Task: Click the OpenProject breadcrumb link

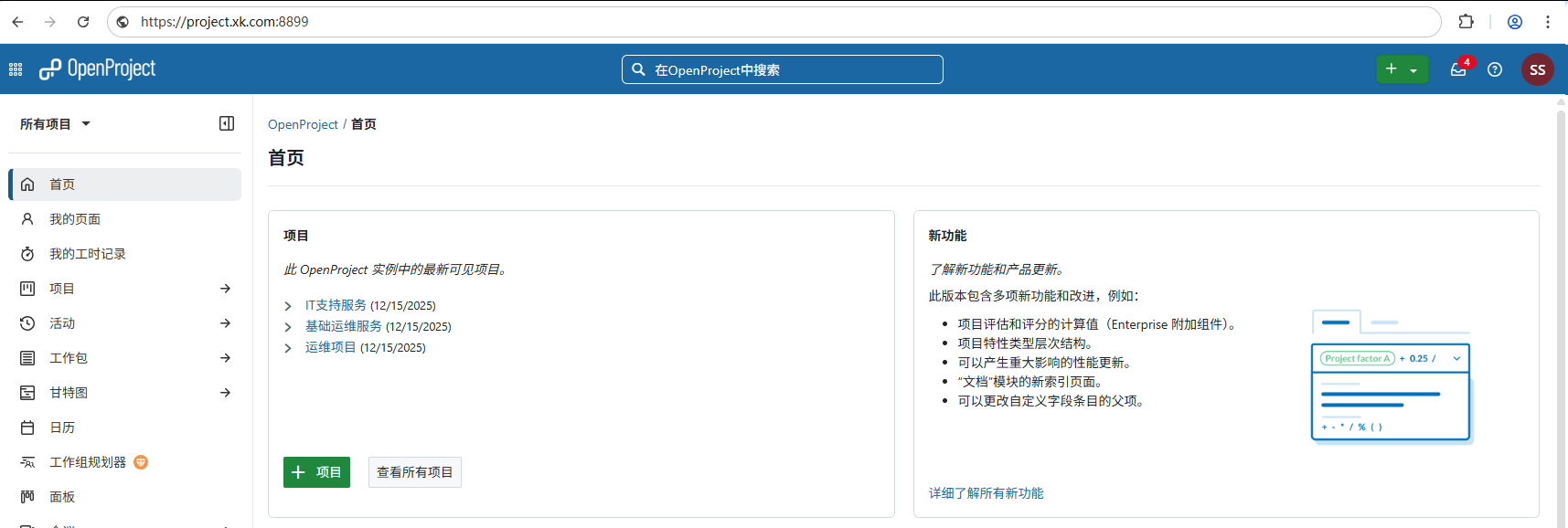Action: point(303,124)
